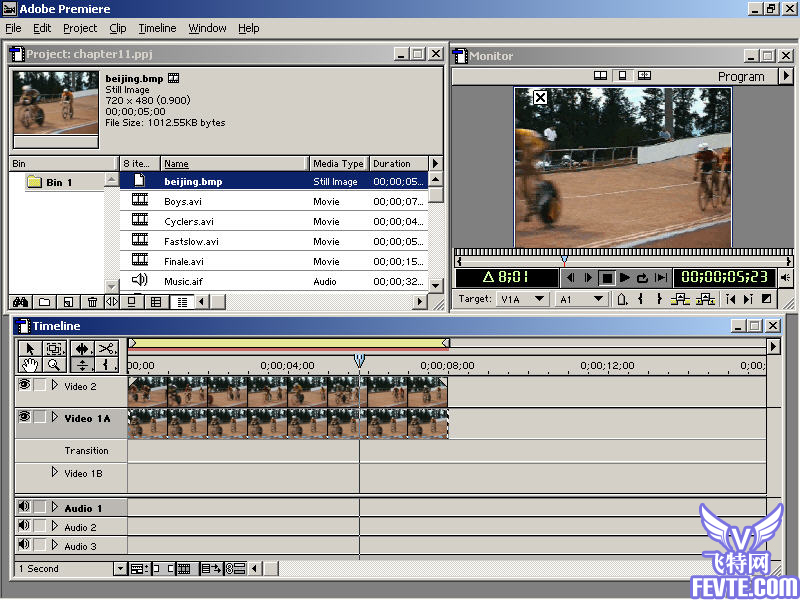Open the File menu
The image size is (800, 600).
click(13, 29)
